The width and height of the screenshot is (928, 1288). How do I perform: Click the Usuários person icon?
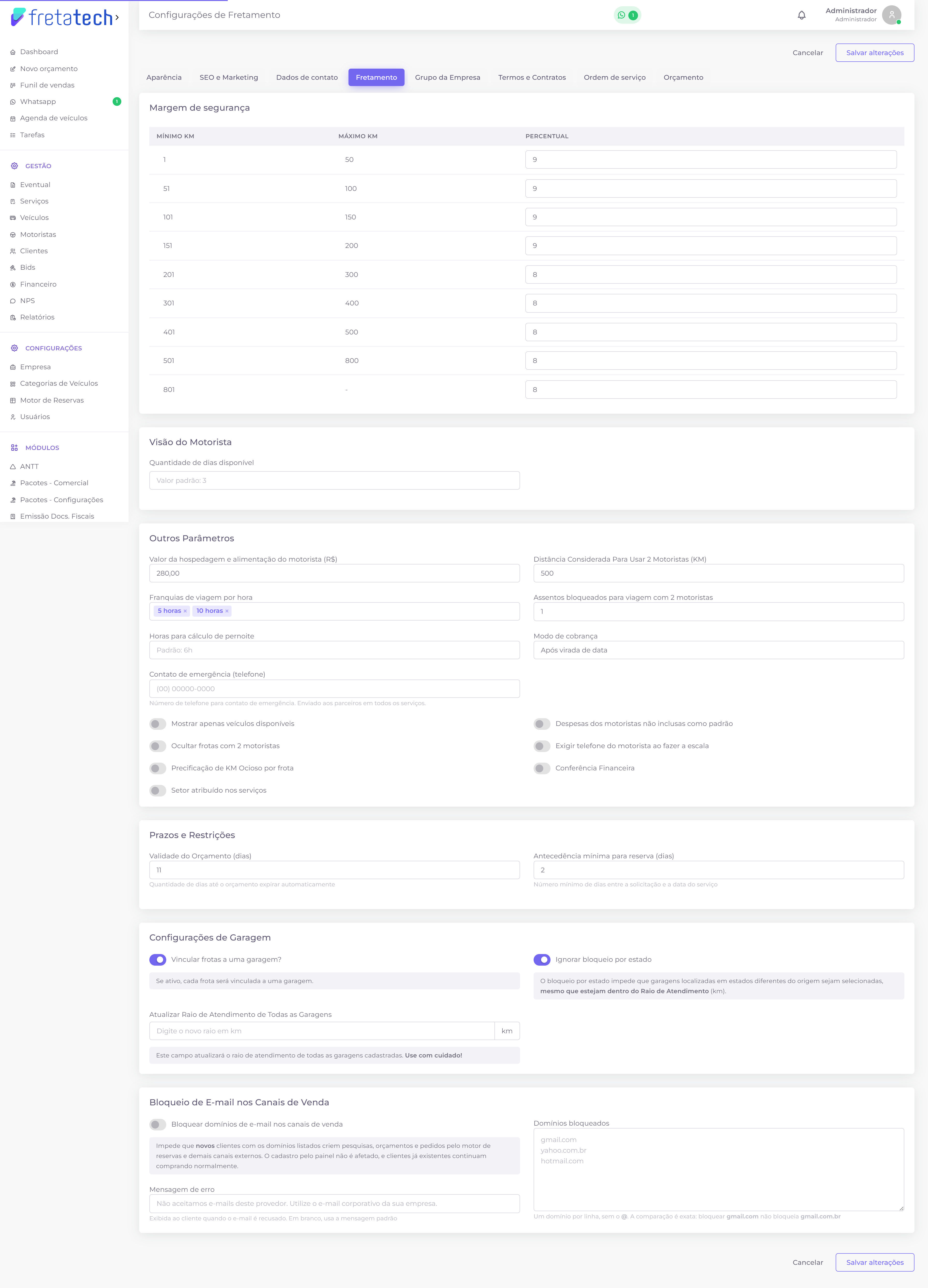point(13,417)
